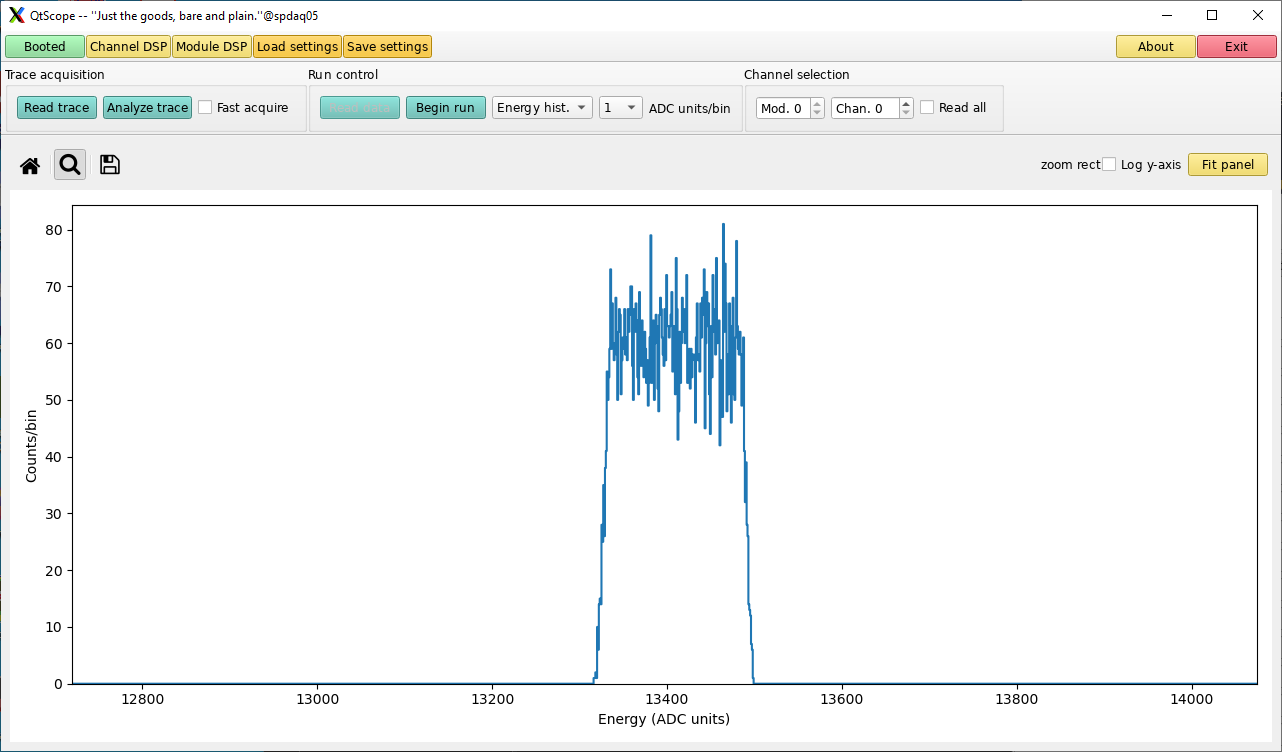Viewport: 1282px width, 752px height.
Task: Click the 13400 x-axis tick label
Action: coord(666,699)
